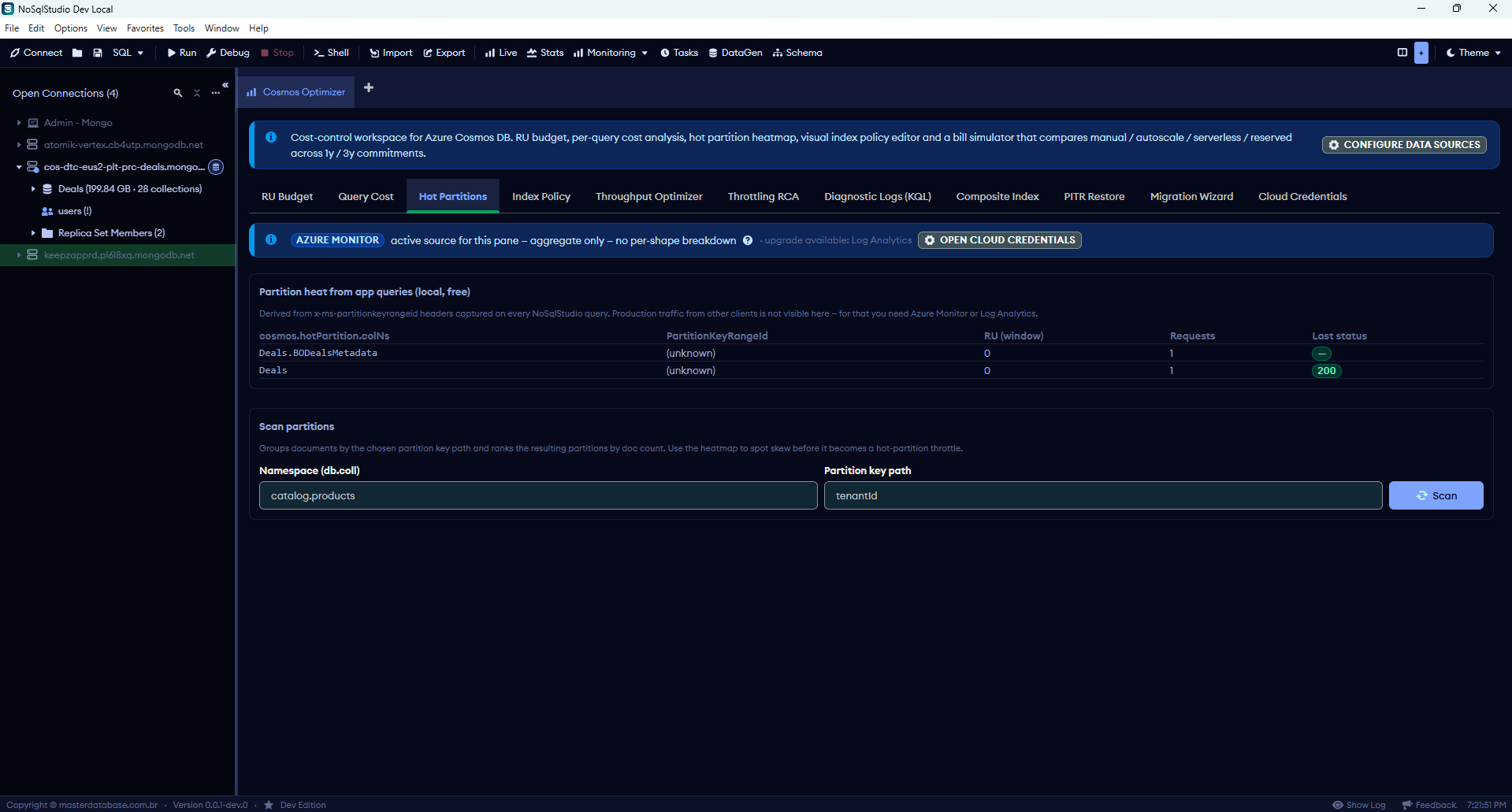Click the highlighted plus icon beside Theme
Screen dimensions: 1512x812
(x=1421, y=53)
